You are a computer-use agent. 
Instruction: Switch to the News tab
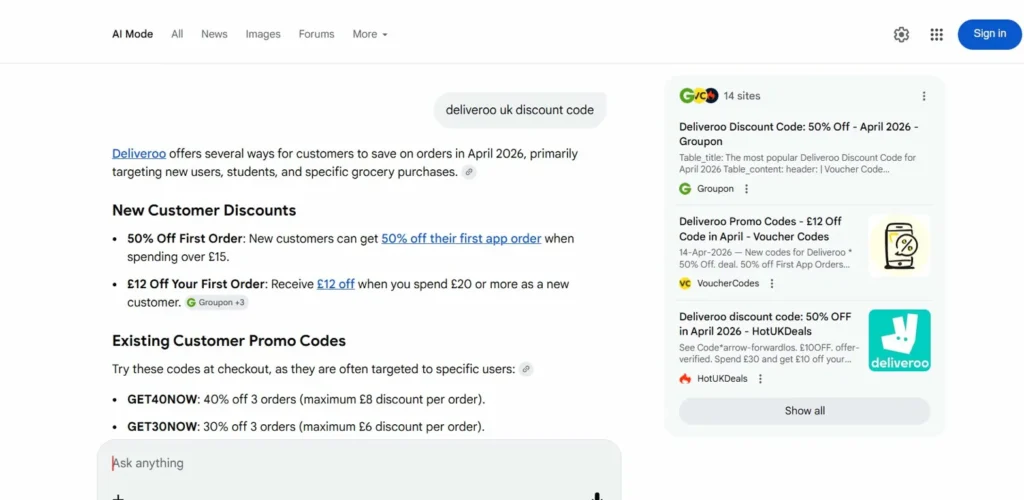214,34
